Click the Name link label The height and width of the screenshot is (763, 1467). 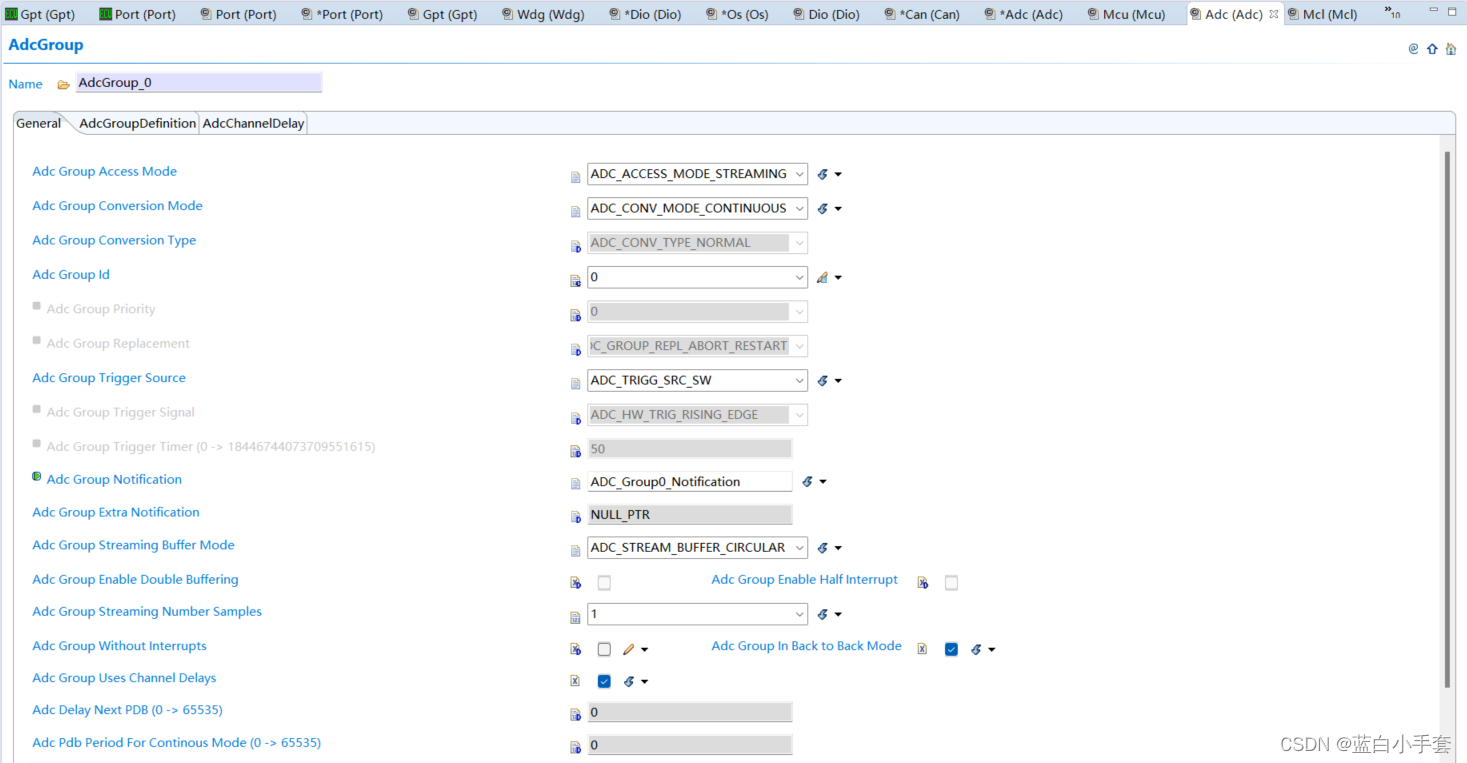25,84
